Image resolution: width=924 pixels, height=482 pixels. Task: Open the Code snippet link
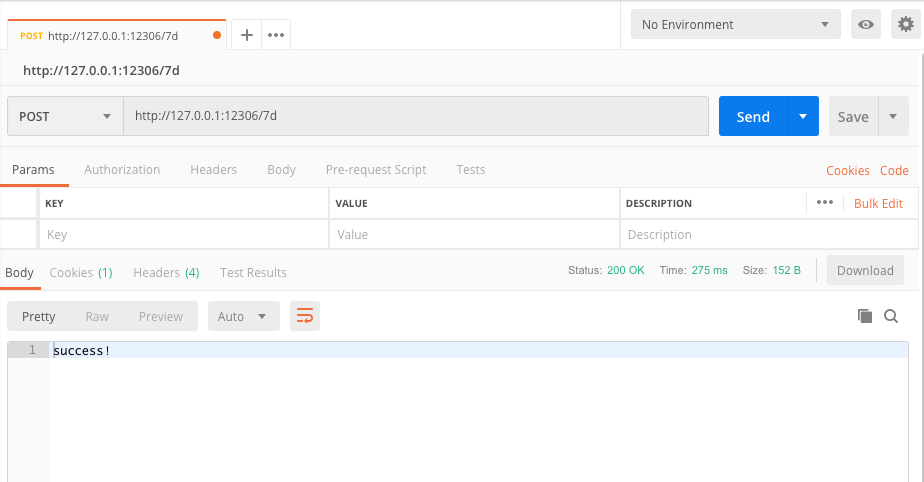pos(894,170)
